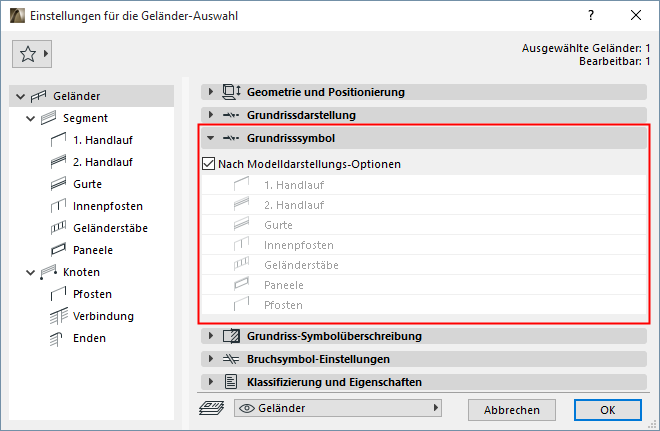Select Paneele in the sidebar tree
660x431 pixels.
92,250
